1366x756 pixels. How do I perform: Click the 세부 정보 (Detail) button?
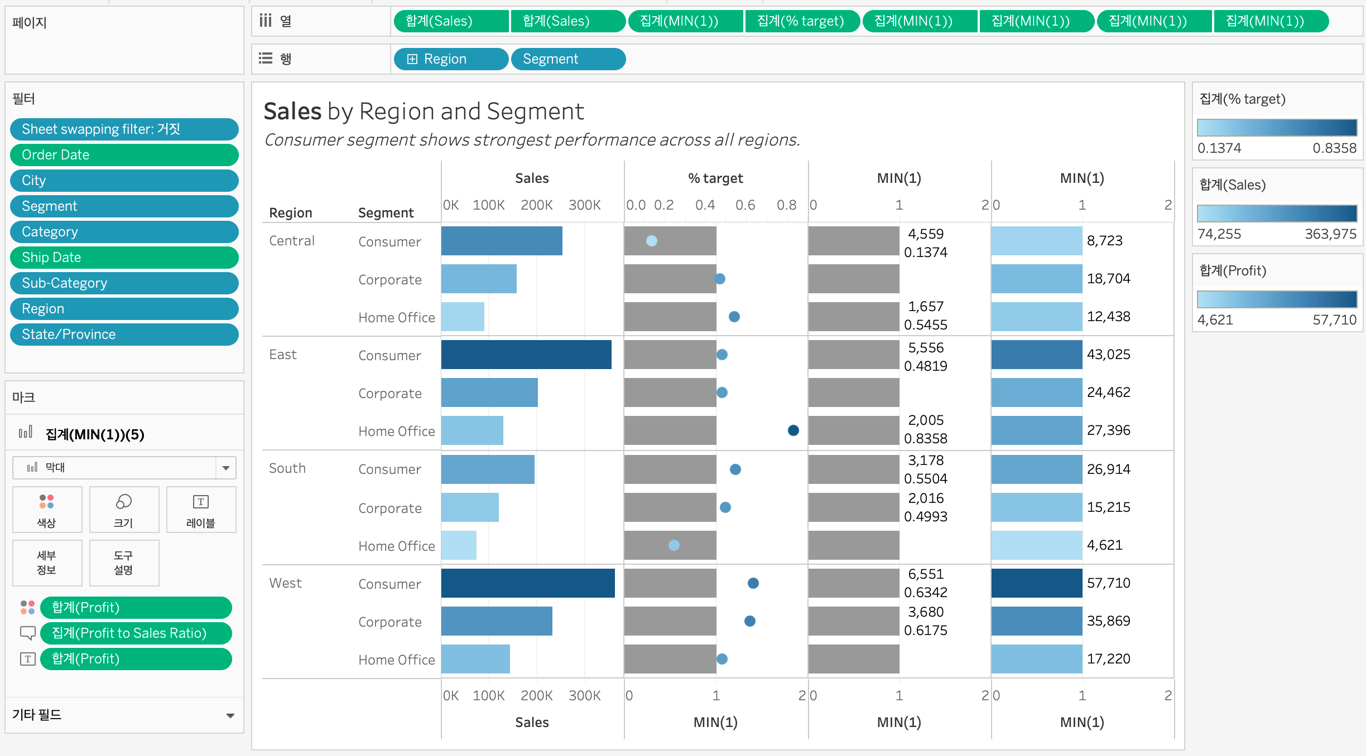(46, 562)
